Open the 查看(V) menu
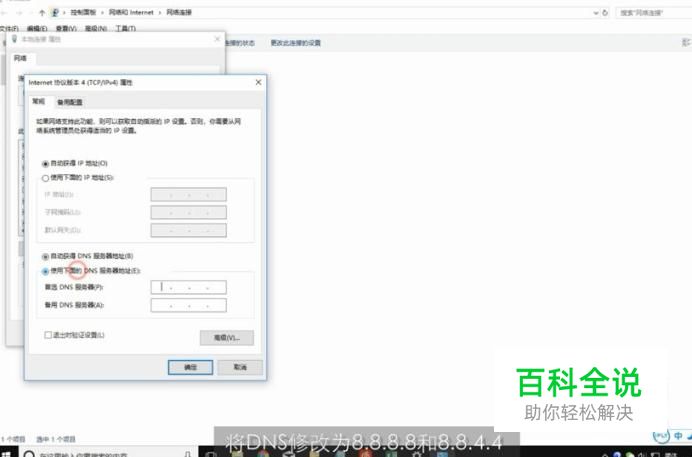Viewport: 692px width, 457px height. [x=66, y=29]
